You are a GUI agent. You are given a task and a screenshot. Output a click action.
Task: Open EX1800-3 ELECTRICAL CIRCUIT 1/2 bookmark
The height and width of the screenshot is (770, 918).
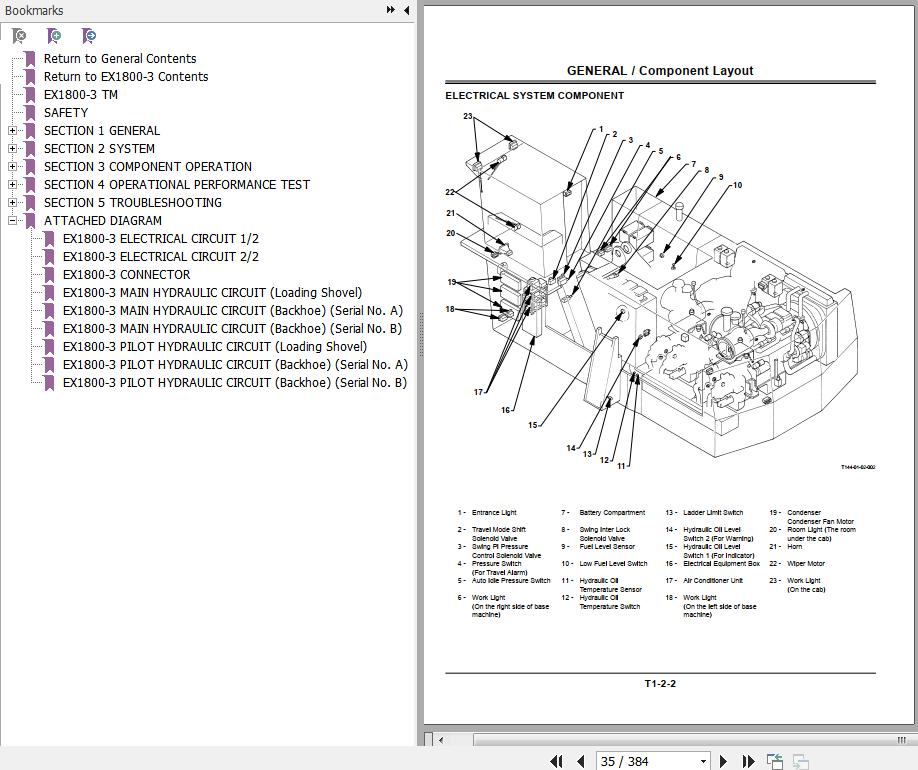click(160, 239)
